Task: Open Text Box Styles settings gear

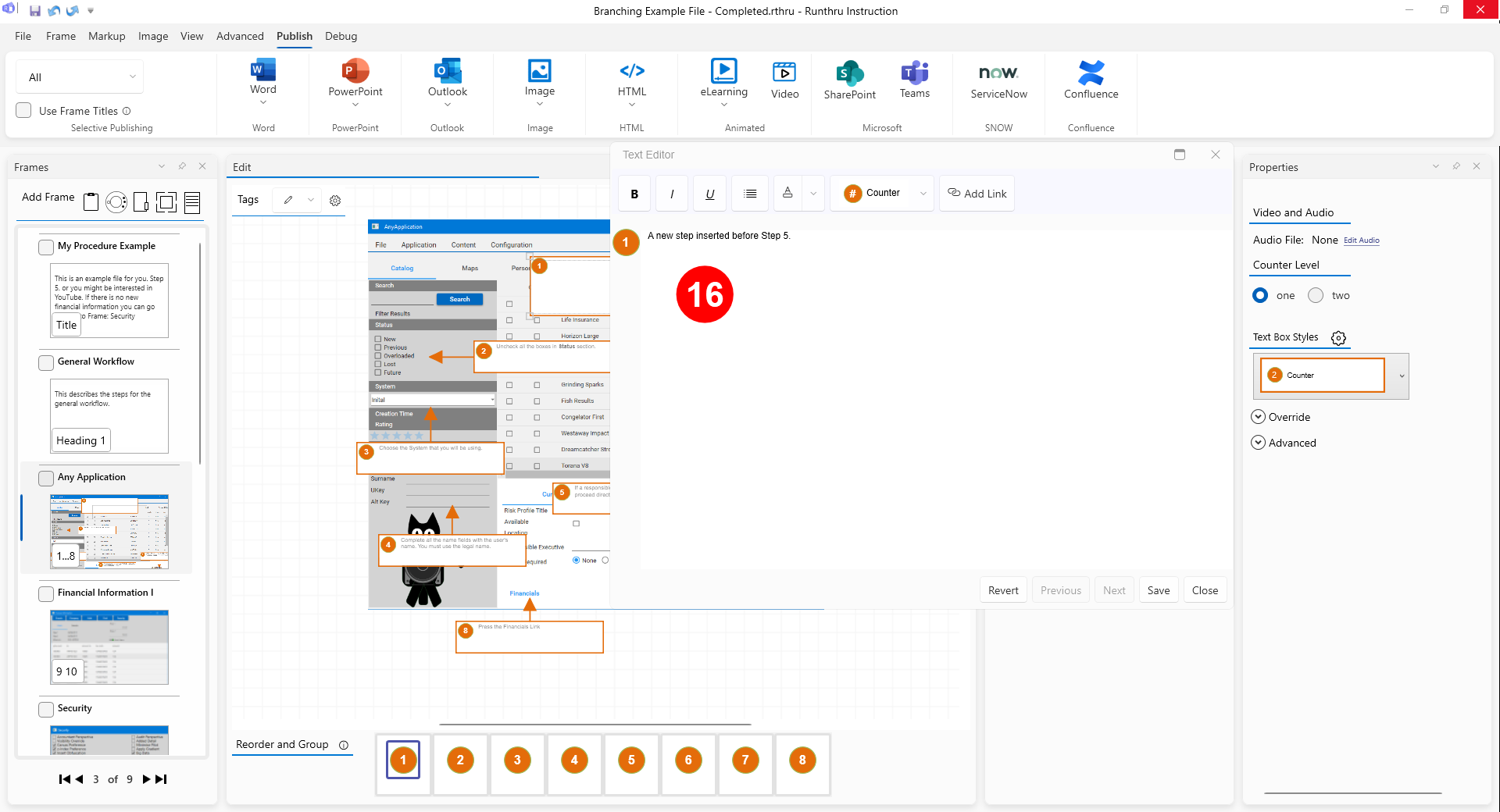Action: click(1338, 338)
